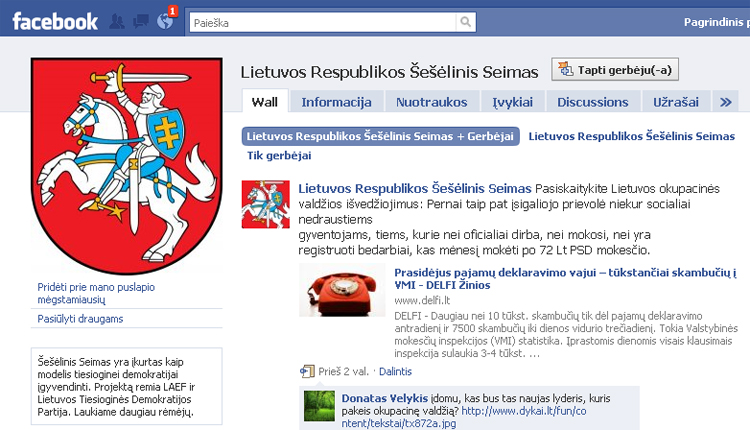The width and height of the screenshot is (750, 430).
Task: Select the Wall tab
Action: [265, 102]
